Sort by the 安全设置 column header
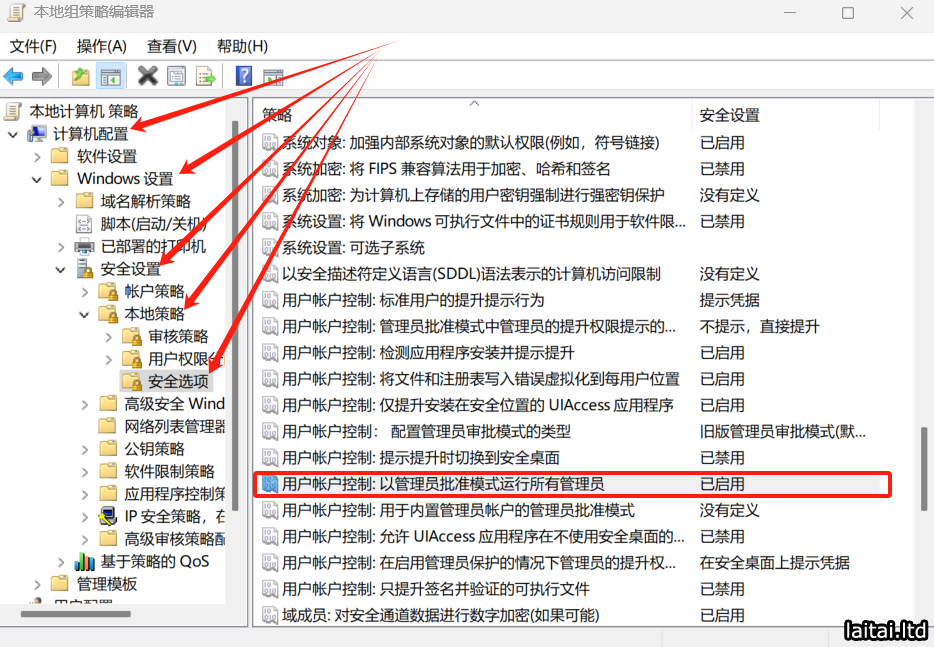The image size is (934, 647). [x=729, y=115]
